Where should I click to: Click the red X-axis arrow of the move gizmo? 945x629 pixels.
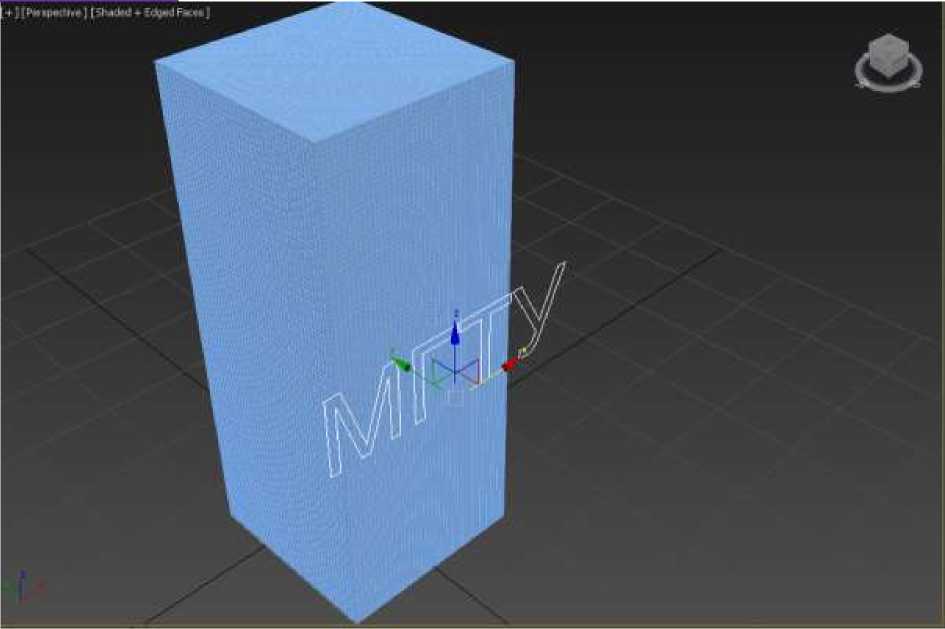pos(511,363)
